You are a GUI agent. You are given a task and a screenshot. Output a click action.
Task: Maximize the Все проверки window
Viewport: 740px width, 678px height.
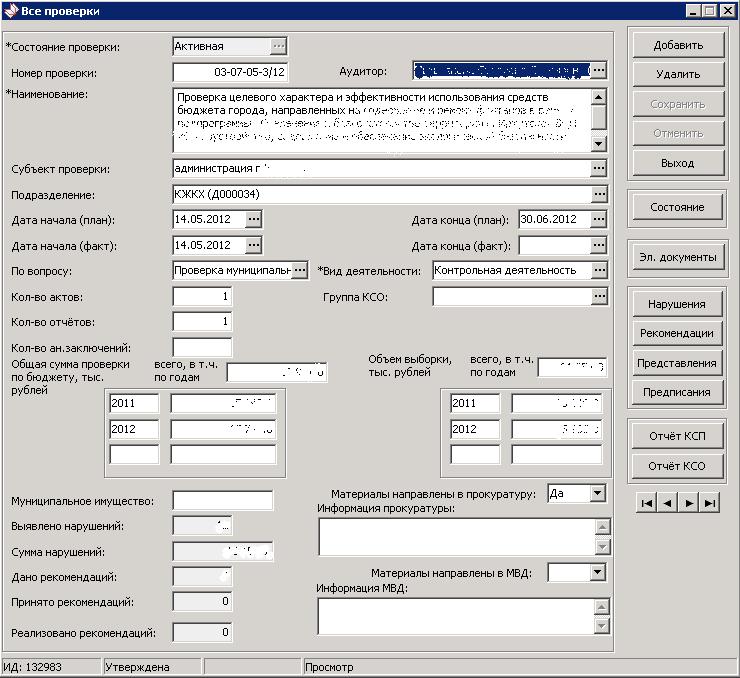709,11
